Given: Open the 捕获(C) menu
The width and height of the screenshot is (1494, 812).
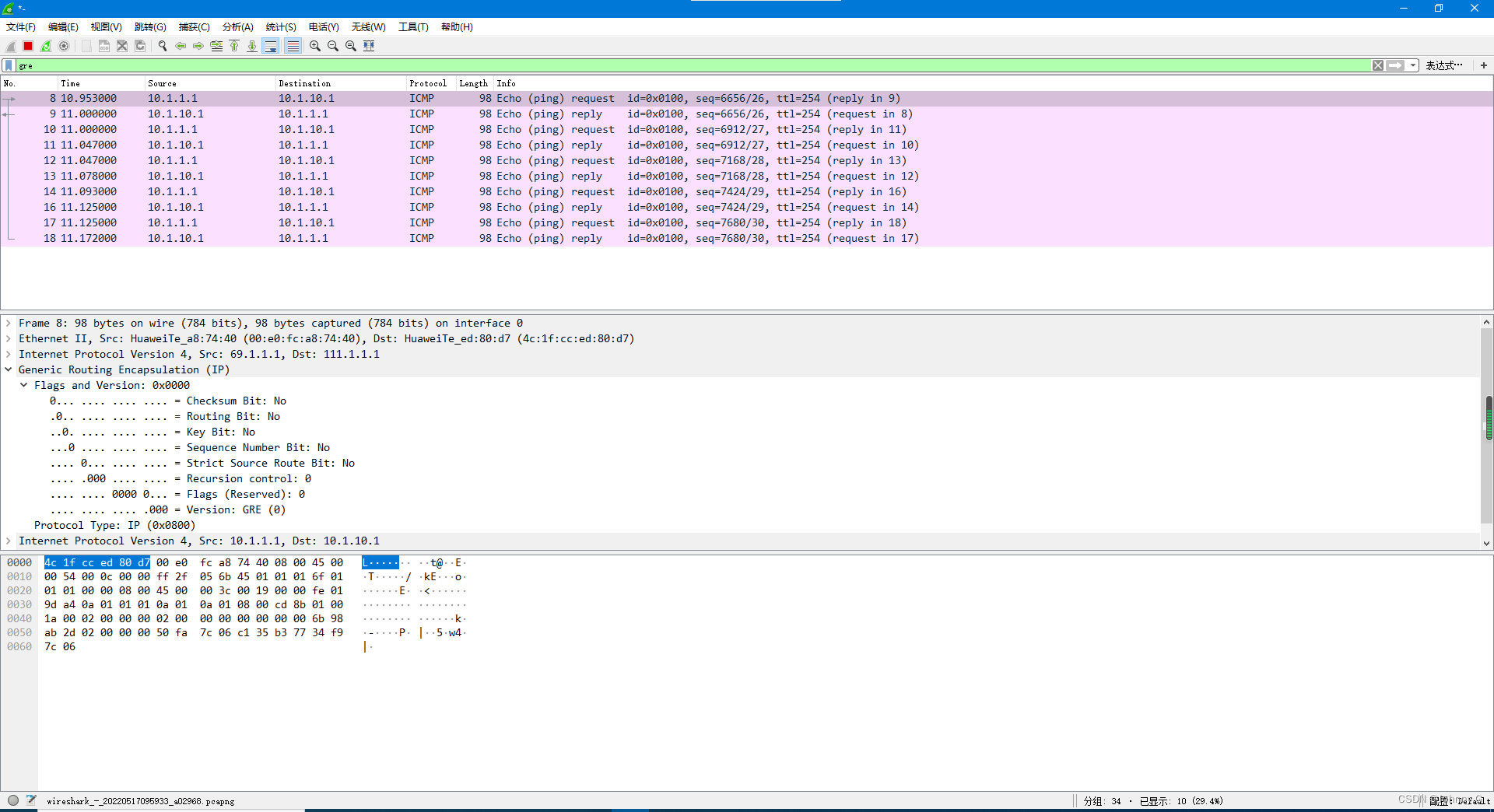Looking at the screenshot, I should 194,26.
